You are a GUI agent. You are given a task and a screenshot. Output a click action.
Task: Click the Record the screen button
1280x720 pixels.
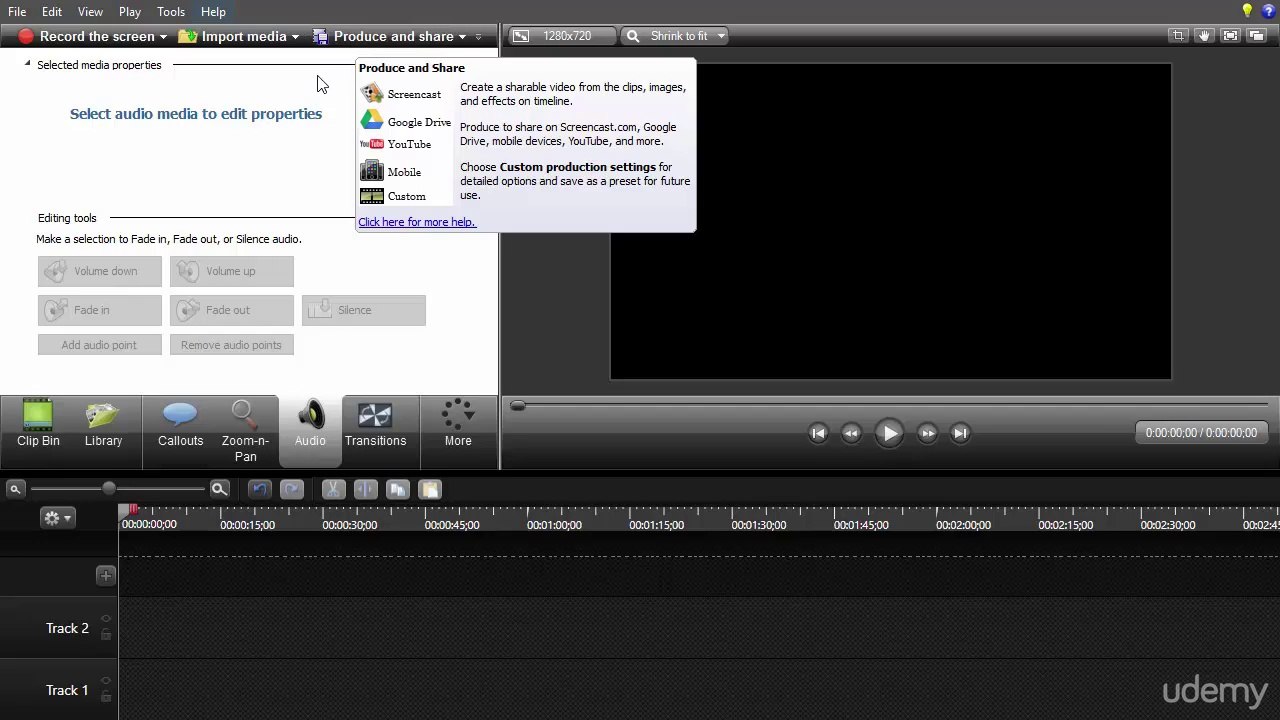coord(87,36)
